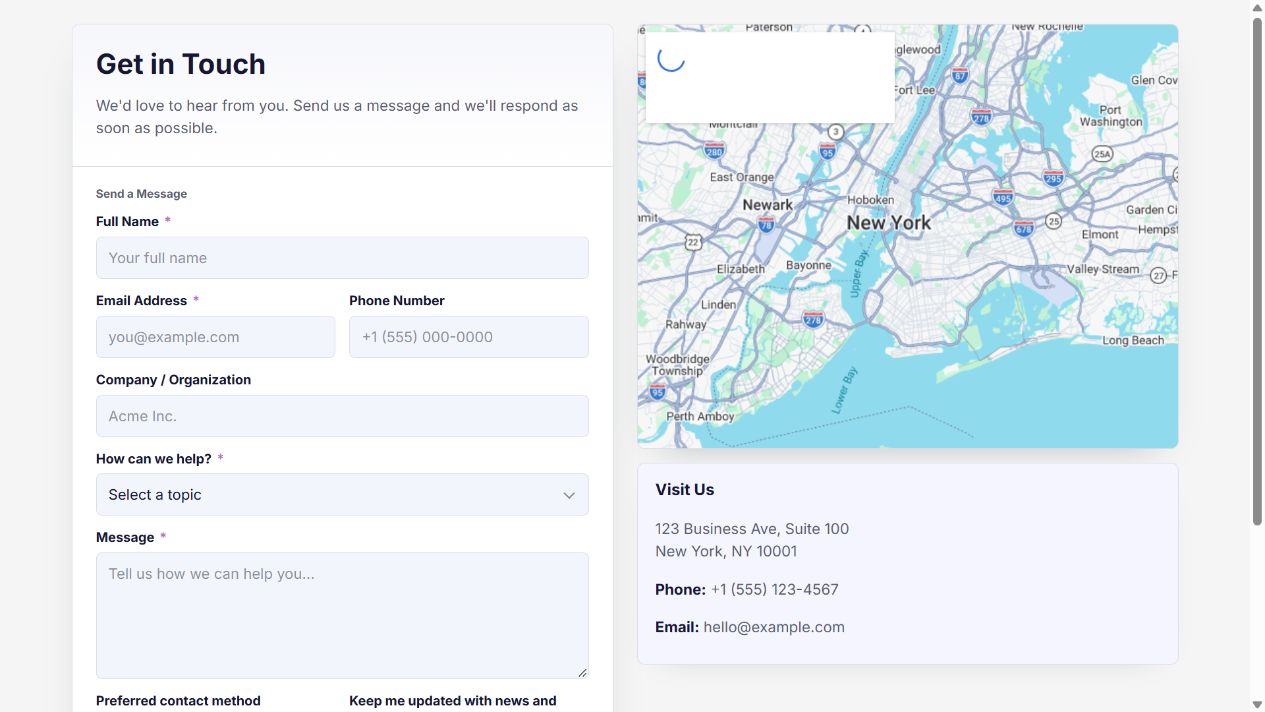Click the Interstate 295 shield on map
The width and height of the screenshot is (1265, 712).
coord(1053,178)
